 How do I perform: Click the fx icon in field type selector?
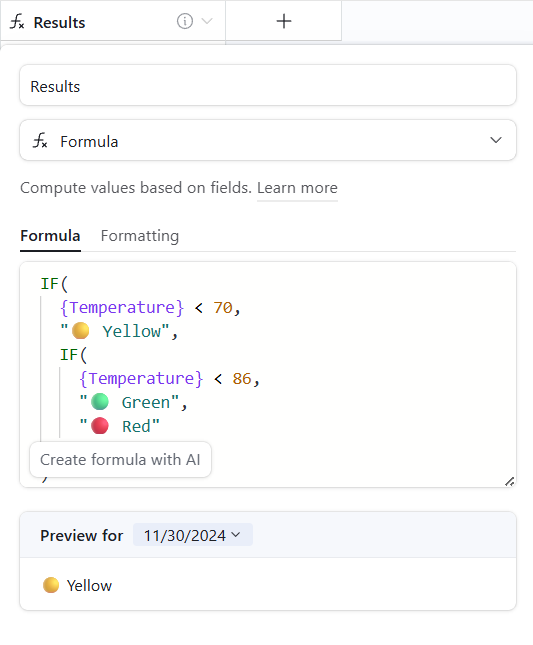point(40,141)
